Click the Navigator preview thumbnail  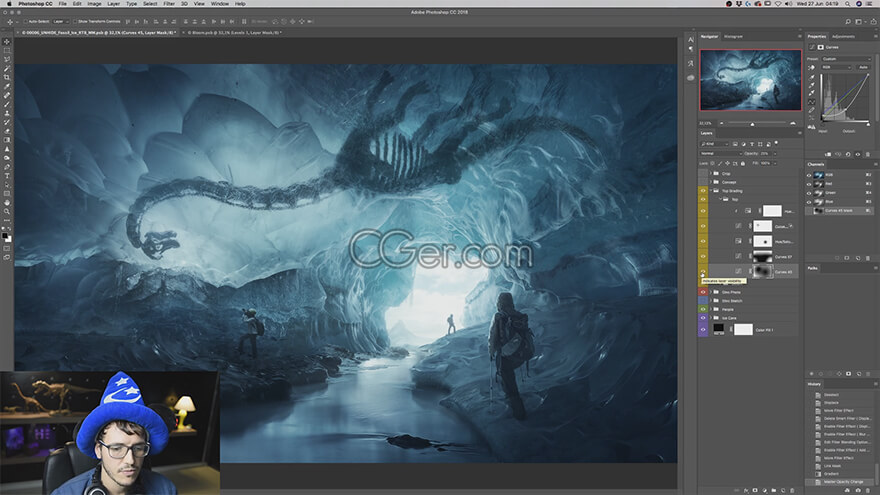coord(750,80)
